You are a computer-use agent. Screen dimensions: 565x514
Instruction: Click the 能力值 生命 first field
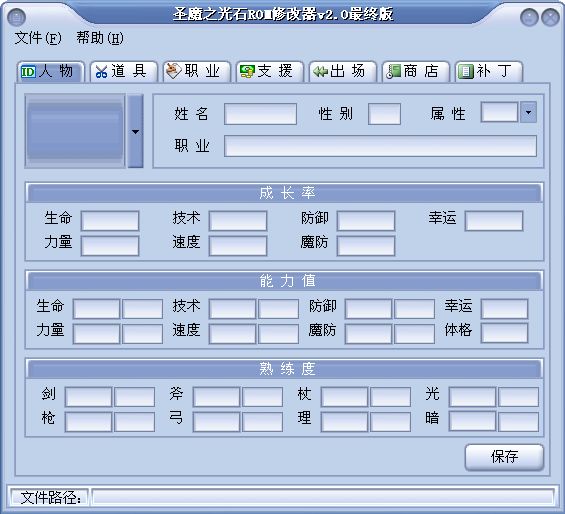click(x=97, y=309)
